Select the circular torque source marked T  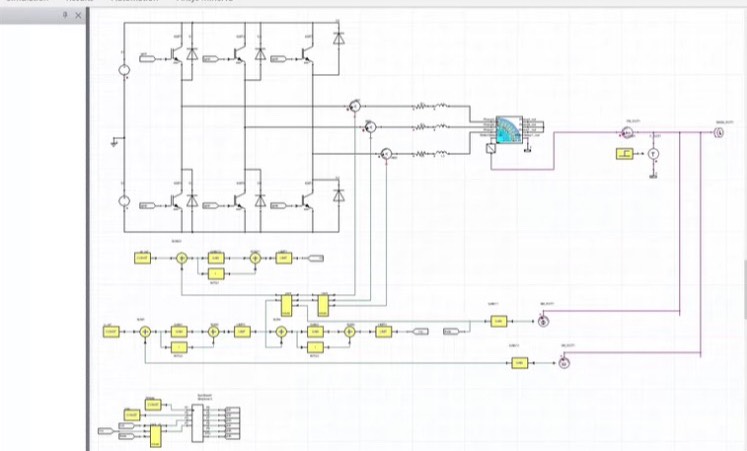click(x=653, y=153)
